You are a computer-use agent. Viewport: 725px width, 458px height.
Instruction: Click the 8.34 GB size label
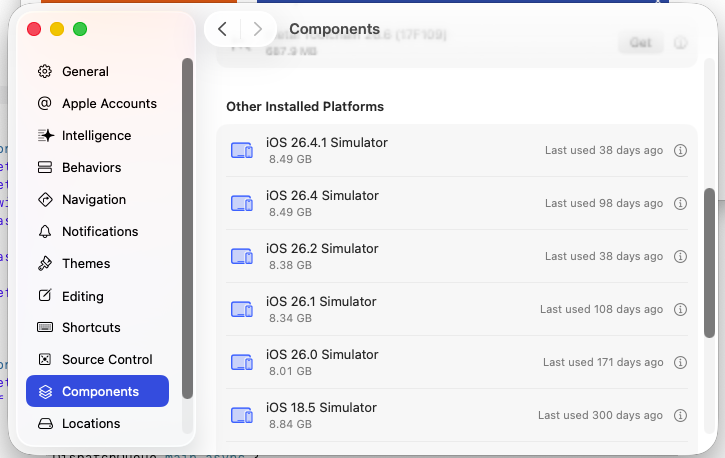point(290,318)
